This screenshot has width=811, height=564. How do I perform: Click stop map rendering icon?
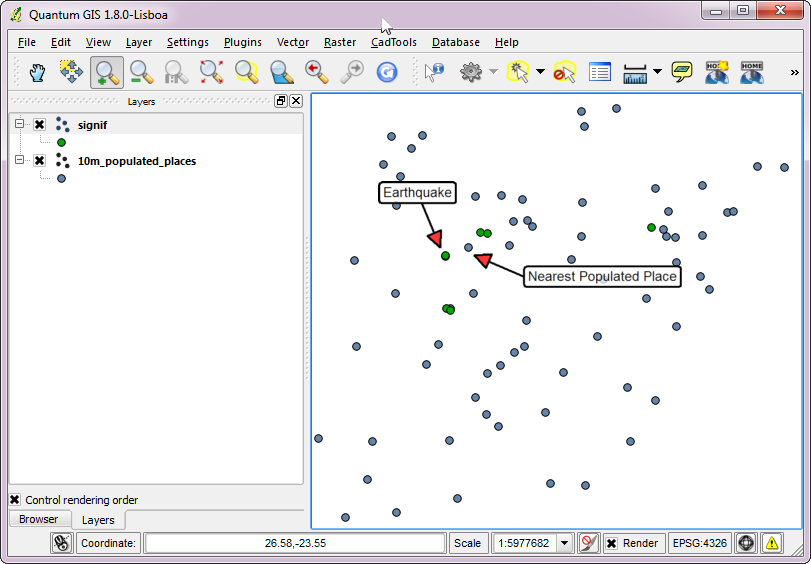588,543
